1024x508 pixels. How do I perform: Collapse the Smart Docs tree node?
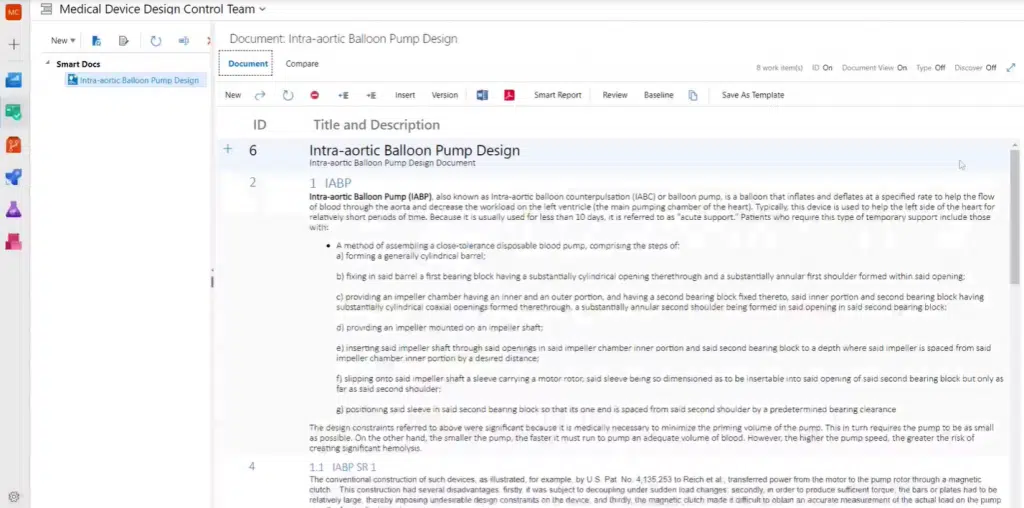coord(47,64)
